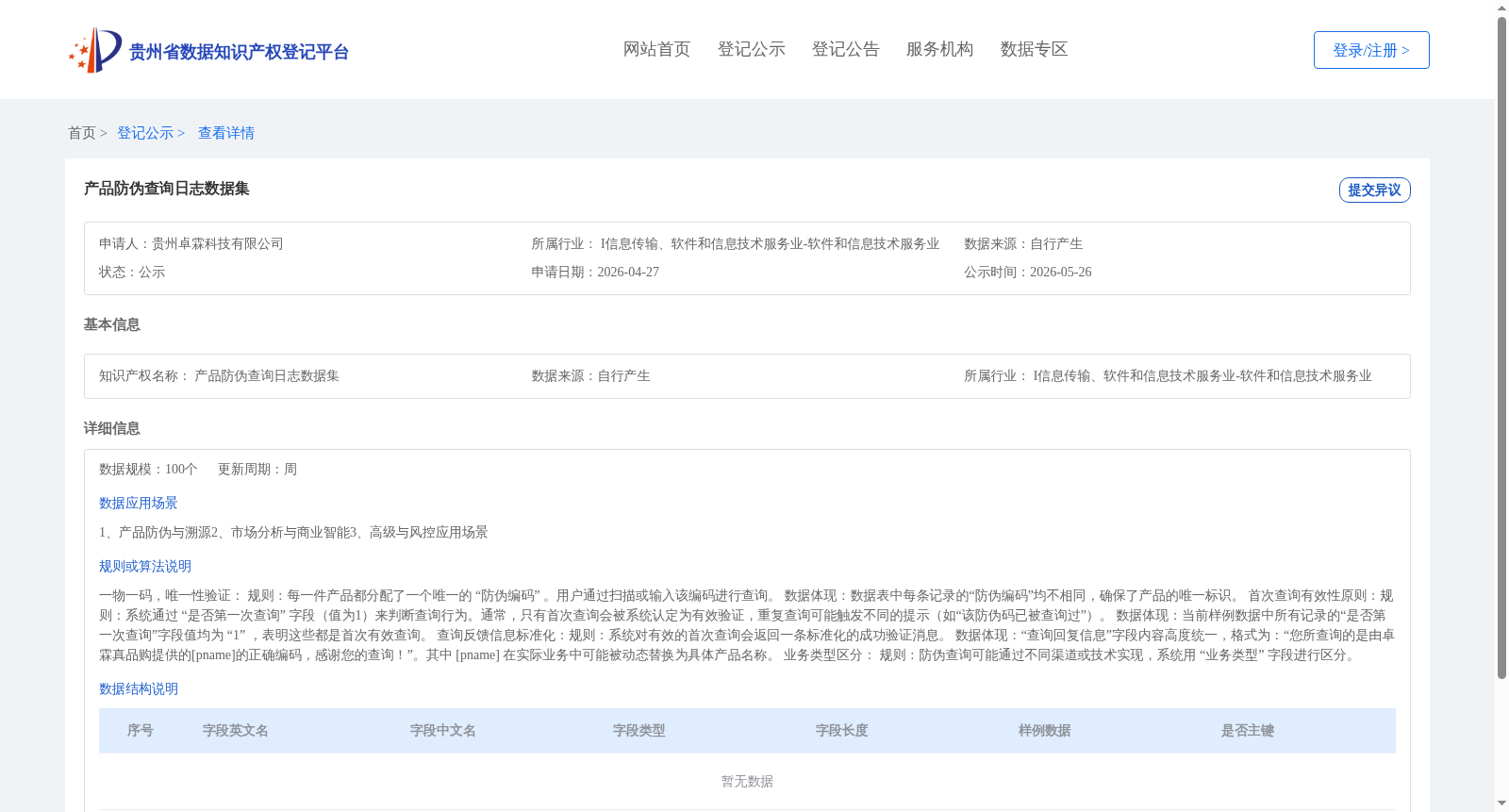Click 首页 breadcrumb link

click(x=82, y=133)
